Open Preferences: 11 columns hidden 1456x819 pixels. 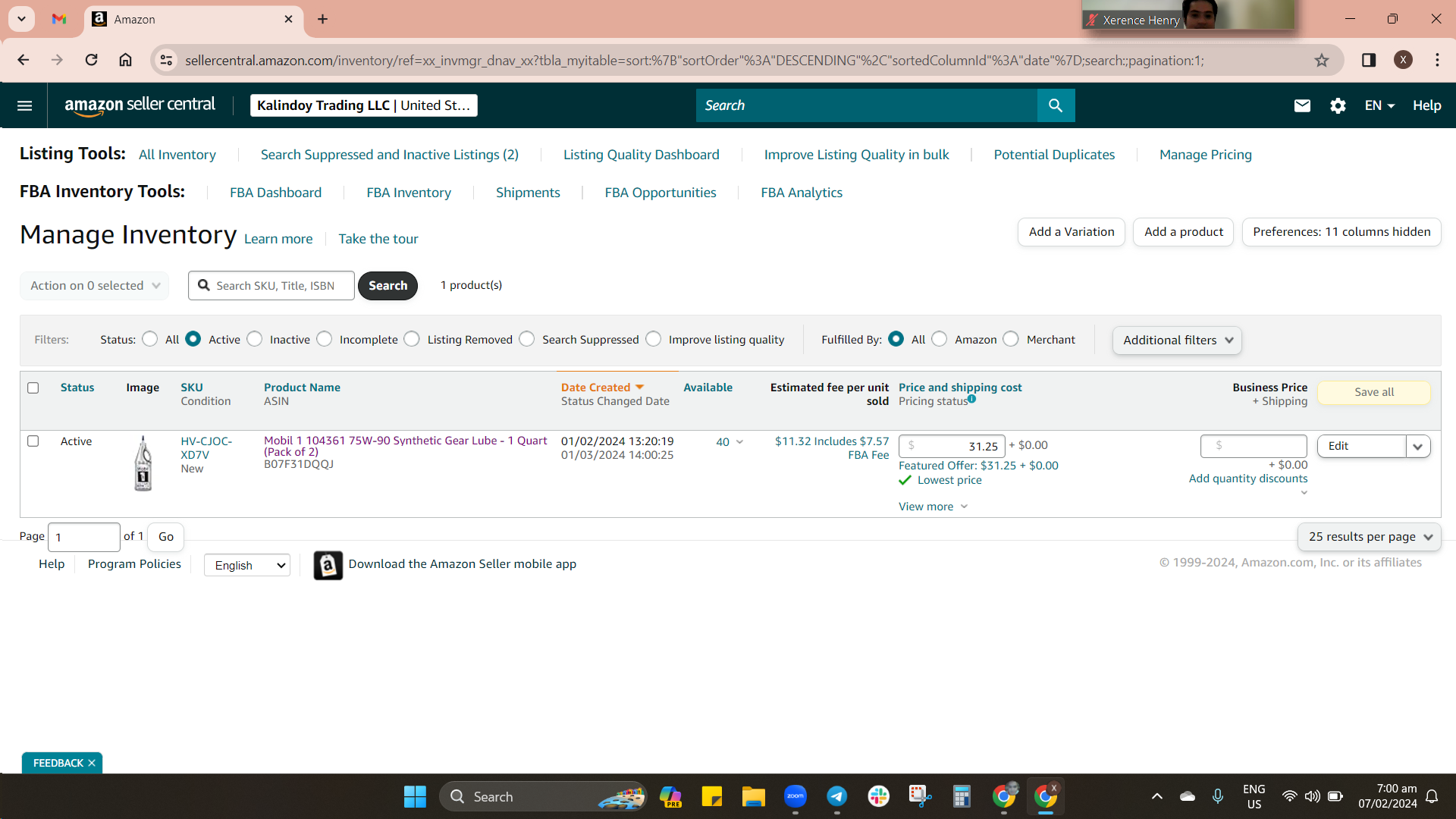(1341, 232)
